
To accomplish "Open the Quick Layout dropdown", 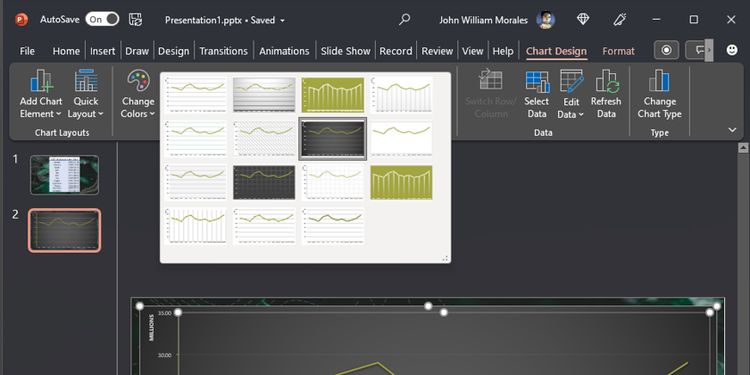I will pos(86,94).
